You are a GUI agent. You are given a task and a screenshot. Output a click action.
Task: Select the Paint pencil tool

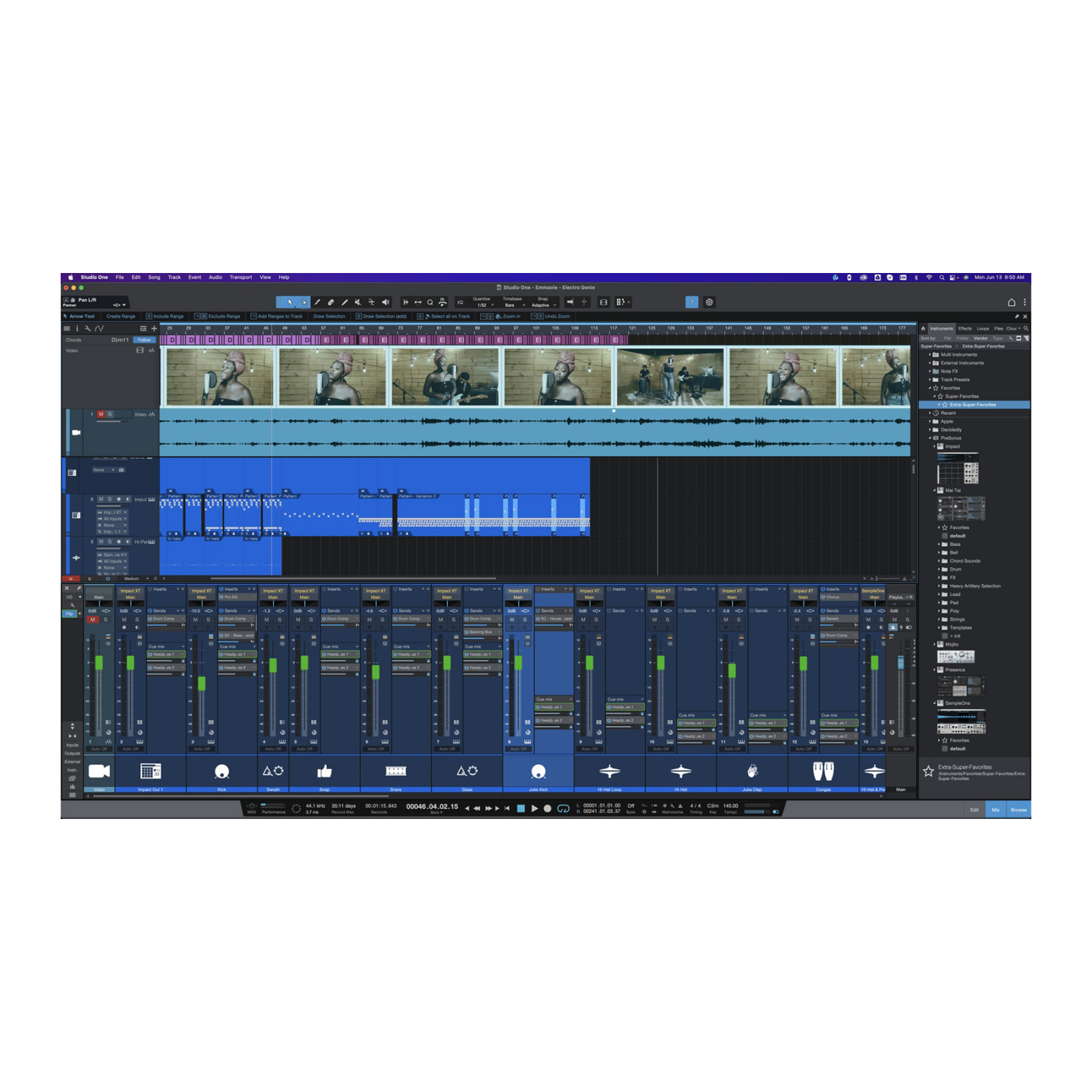pyautogui.click(x=344, y=302)
